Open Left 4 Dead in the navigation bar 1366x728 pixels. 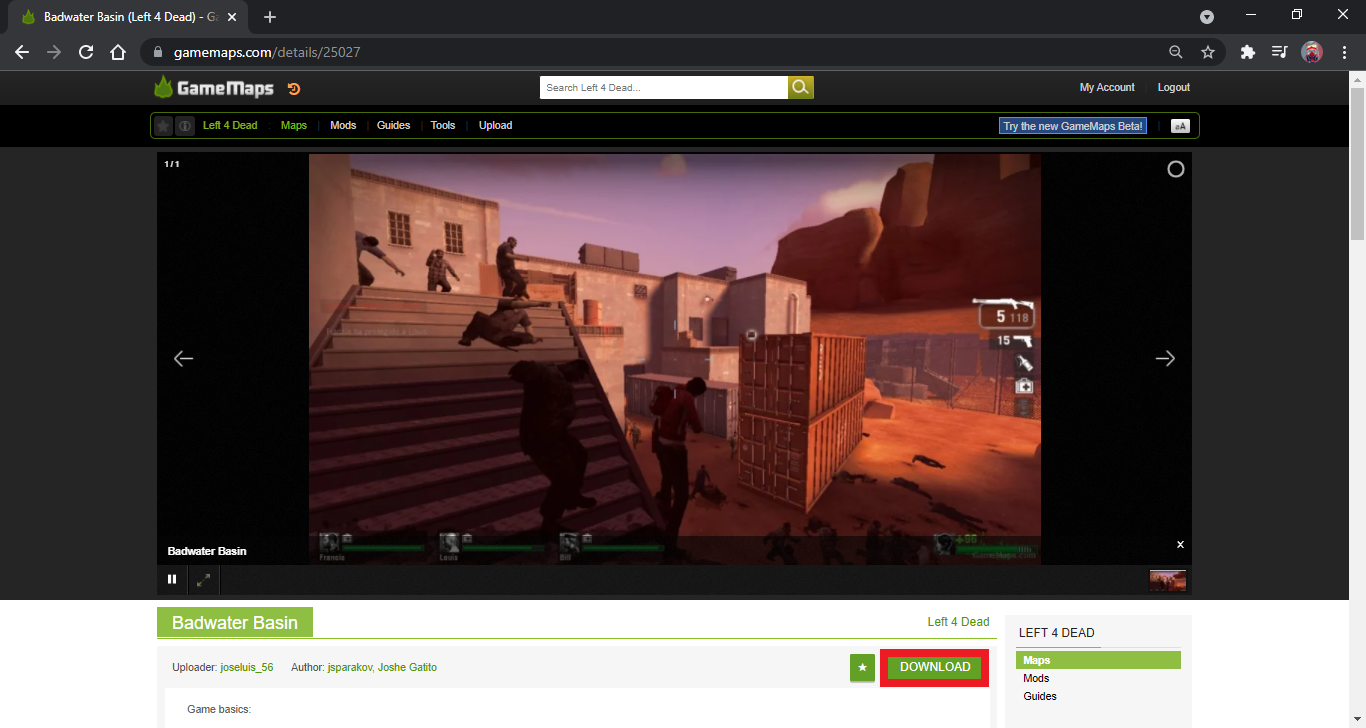click(x=230, y=126)
